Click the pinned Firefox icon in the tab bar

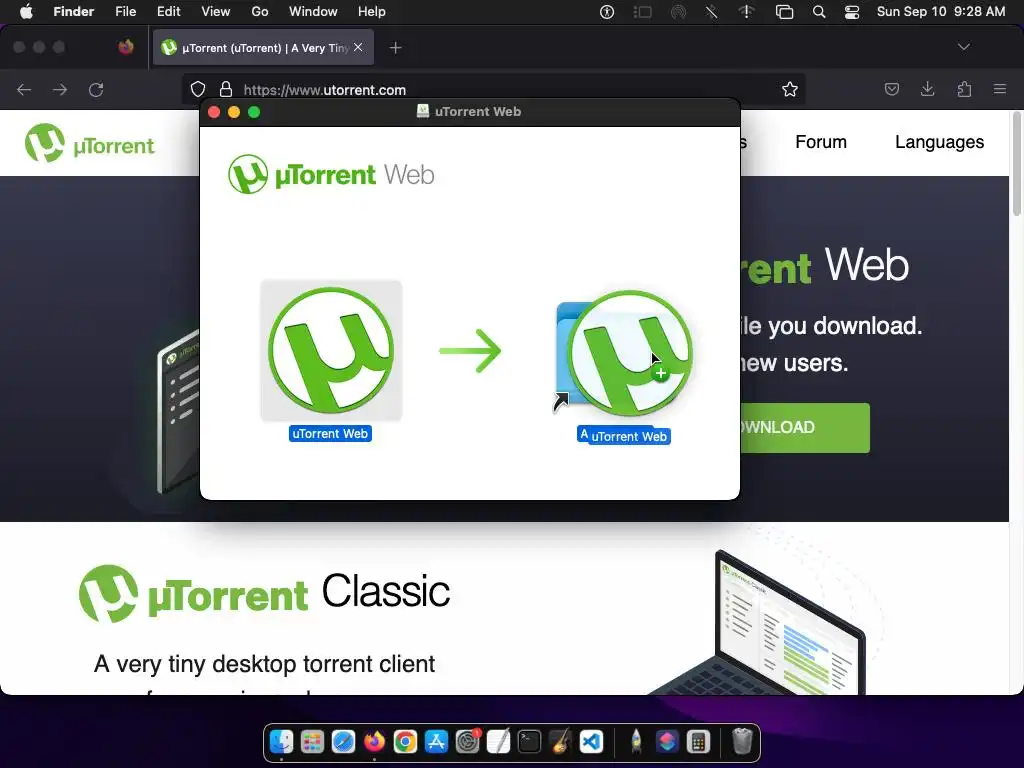coord(126,47)
